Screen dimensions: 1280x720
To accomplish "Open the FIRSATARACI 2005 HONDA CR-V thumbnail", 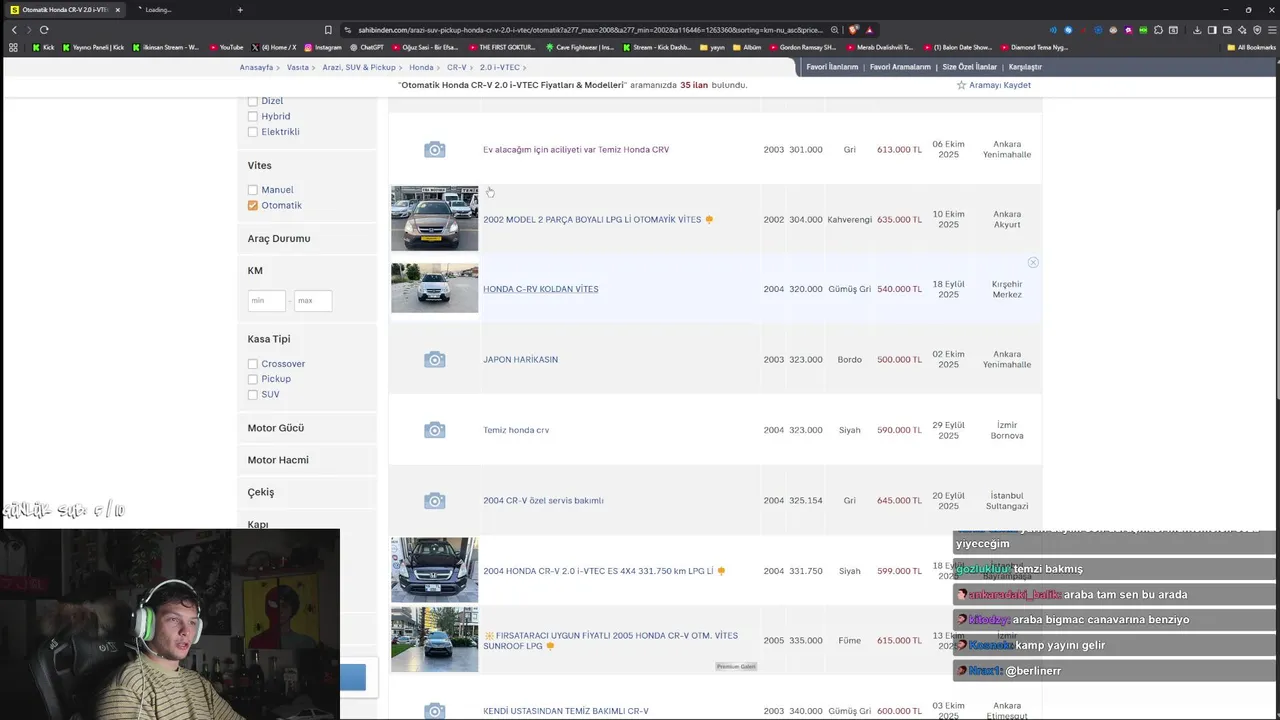I will click(x=434, y=639).
